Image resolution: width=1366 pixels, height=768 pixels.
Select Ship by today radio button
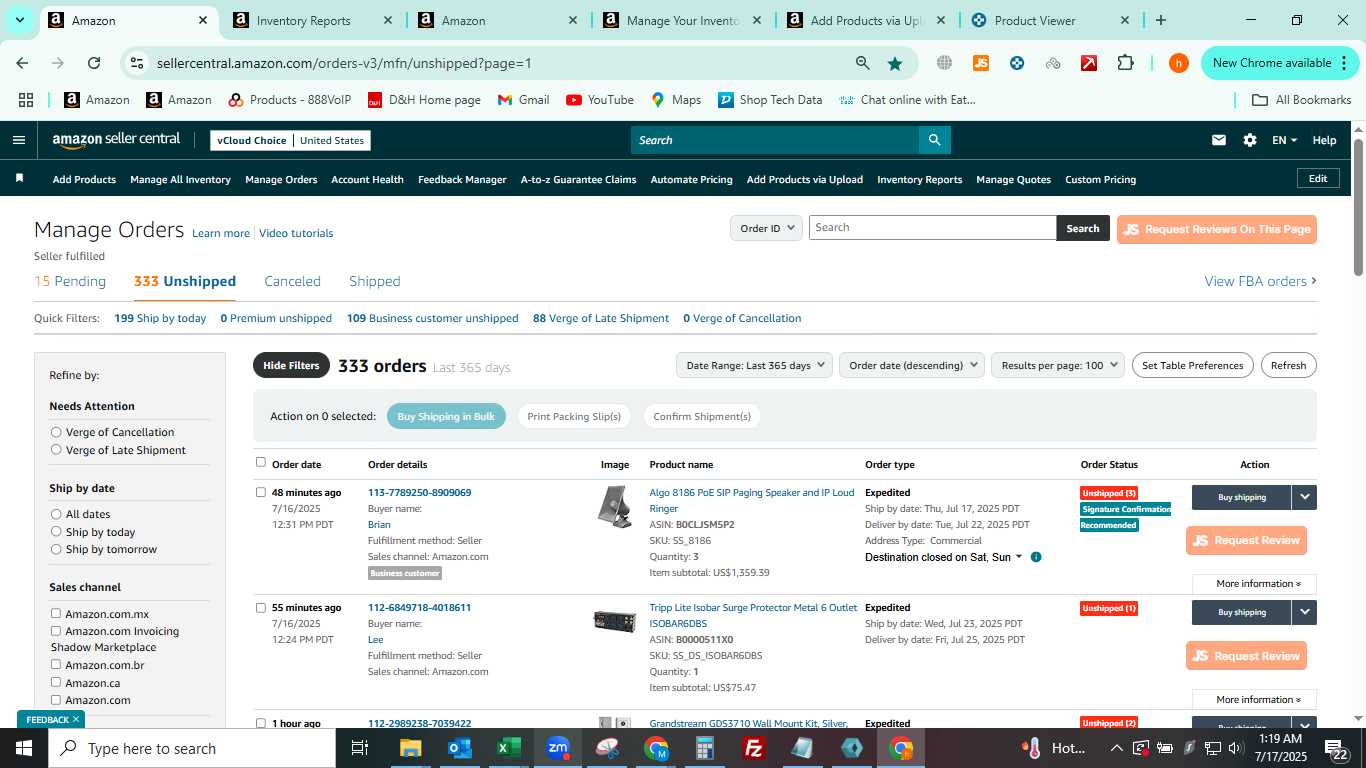(56, 532)
